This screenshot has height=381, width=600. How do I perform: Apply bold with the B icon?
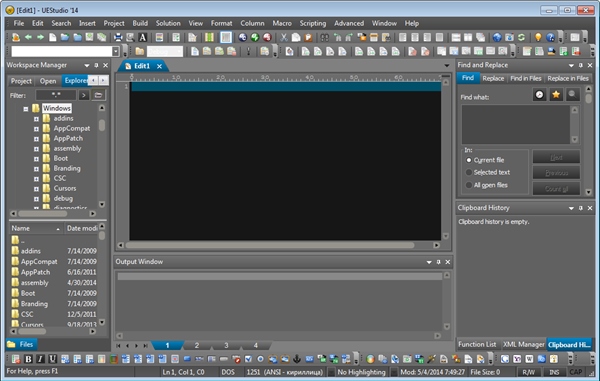(28, 359)
